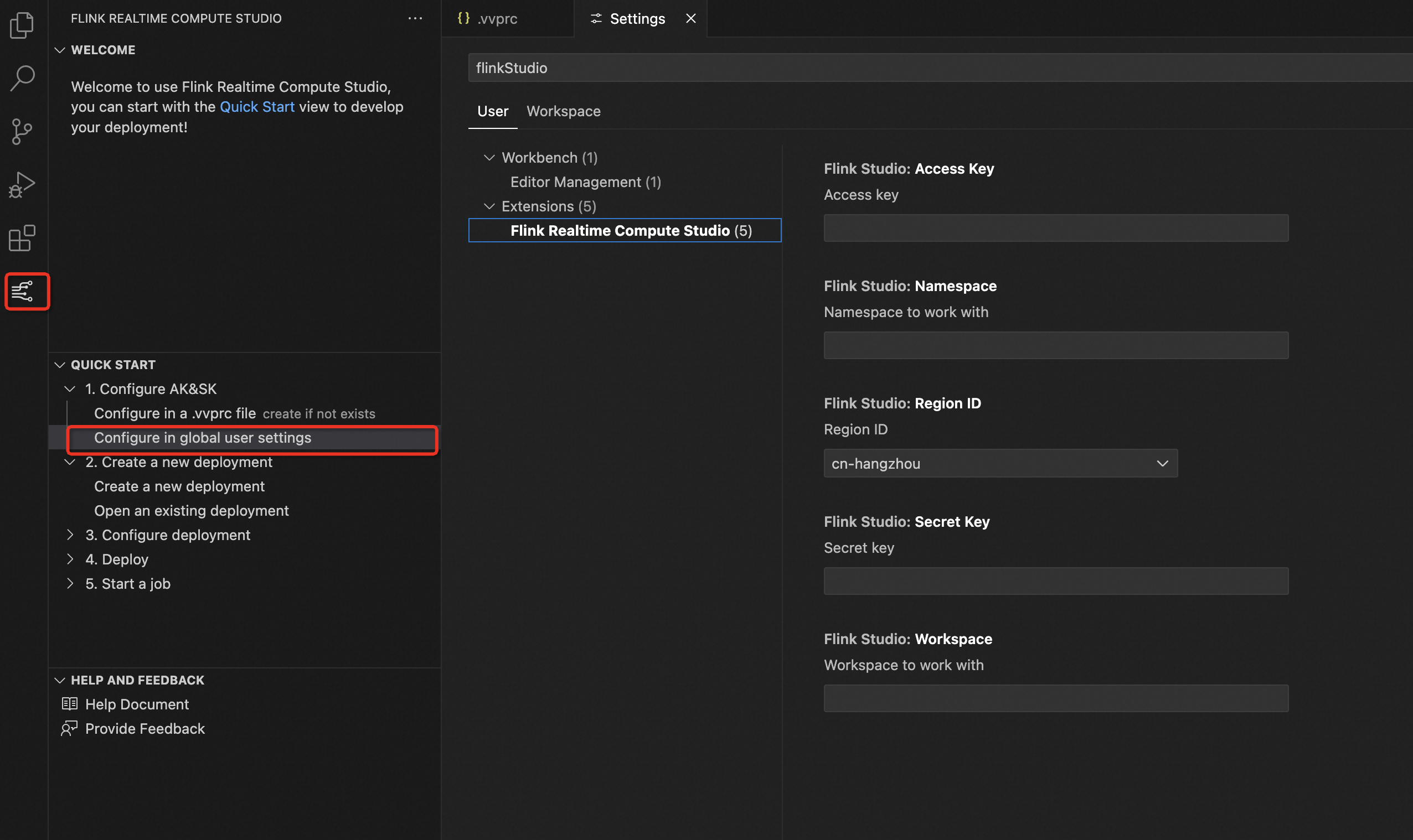Viewport: 1413px width, 840px height.
Task: Switch to the .vvprc editor tab
Action: 507,18
